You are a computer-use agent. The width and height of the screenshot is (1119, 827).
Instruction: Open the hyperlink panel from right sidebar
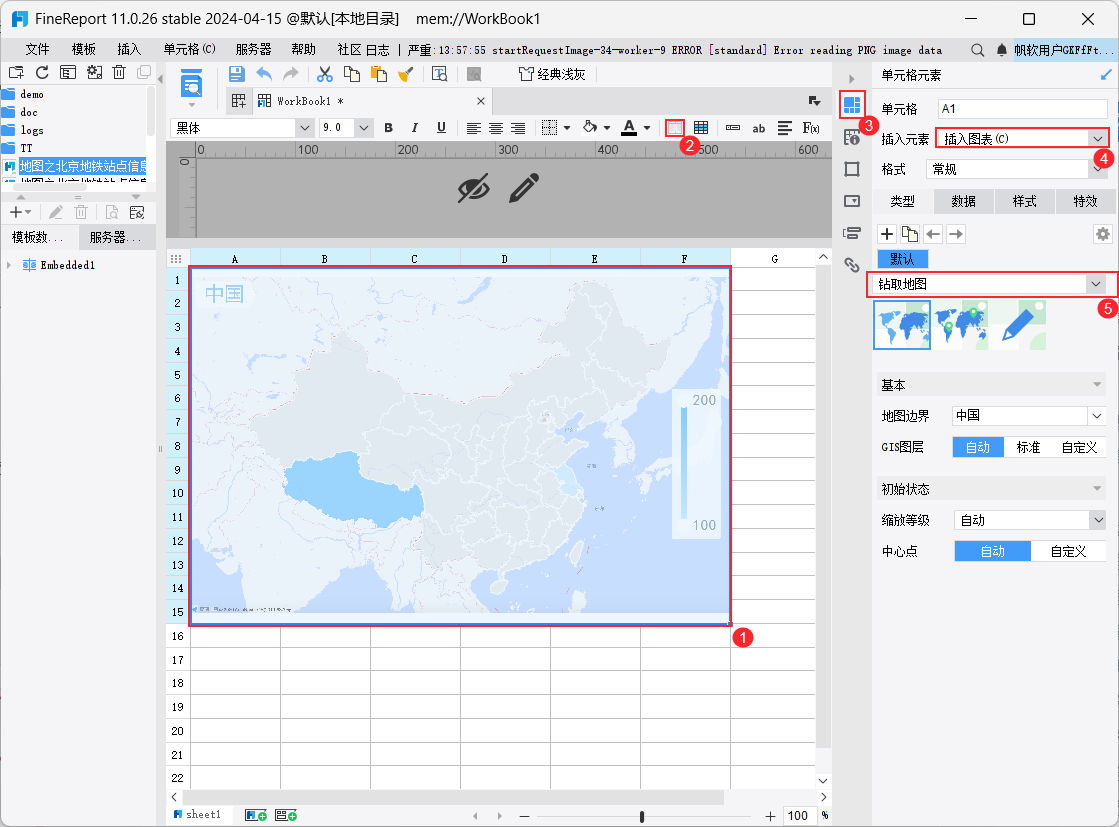coord(852,265)
